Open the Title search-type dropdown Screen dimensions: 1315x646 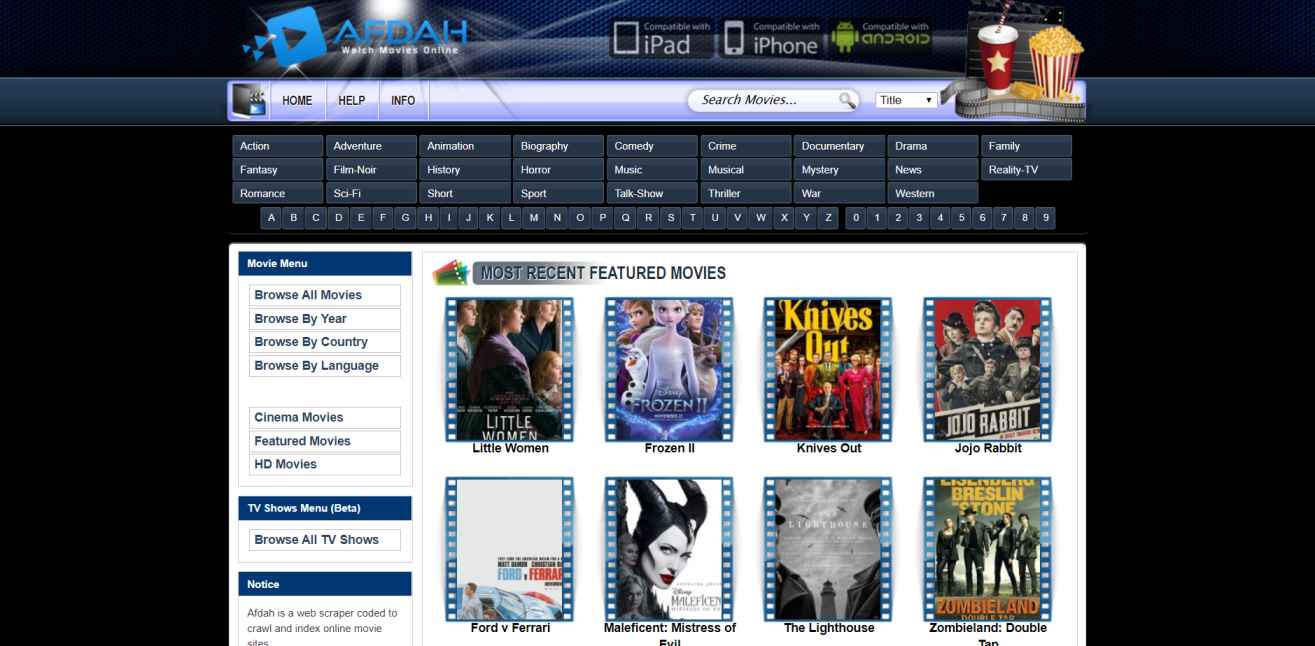coord(907,100)
